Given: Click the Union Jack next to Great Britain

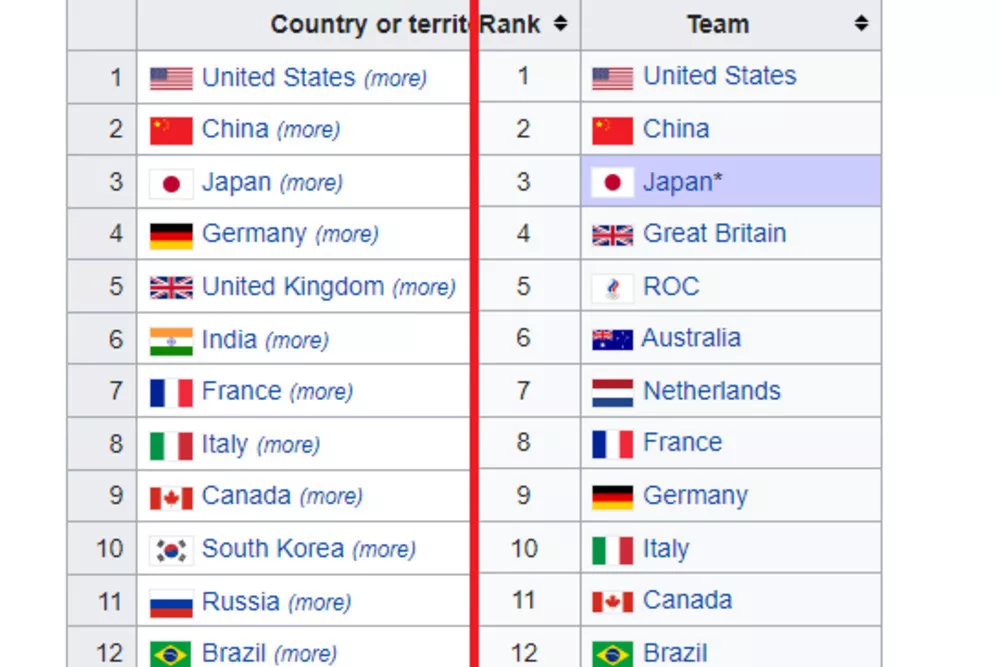Looking at the screenshot, I should [x=614, y=234].
